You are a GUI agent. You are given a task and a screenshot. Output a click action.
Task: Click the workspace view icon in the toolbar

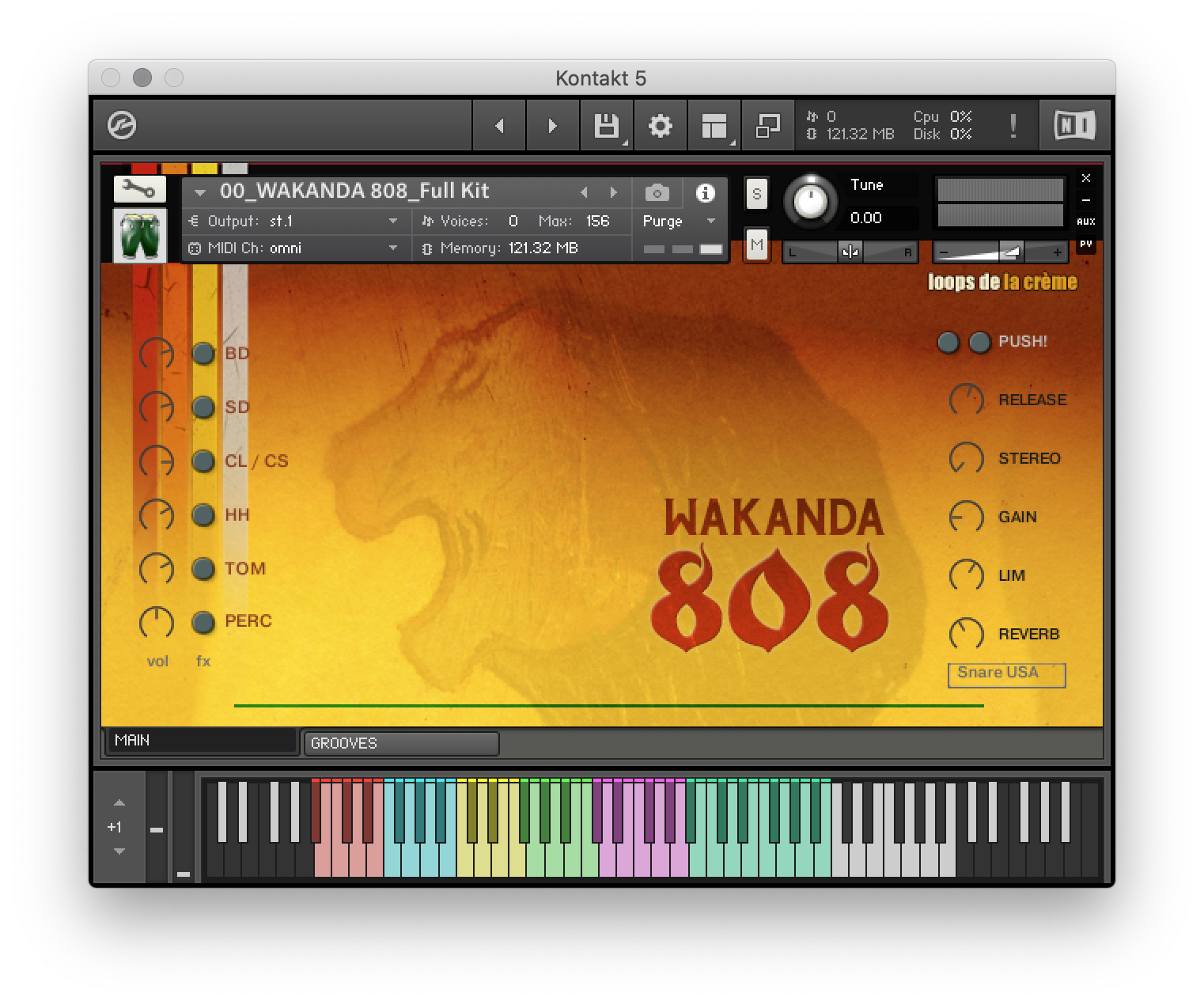point(714,125)
